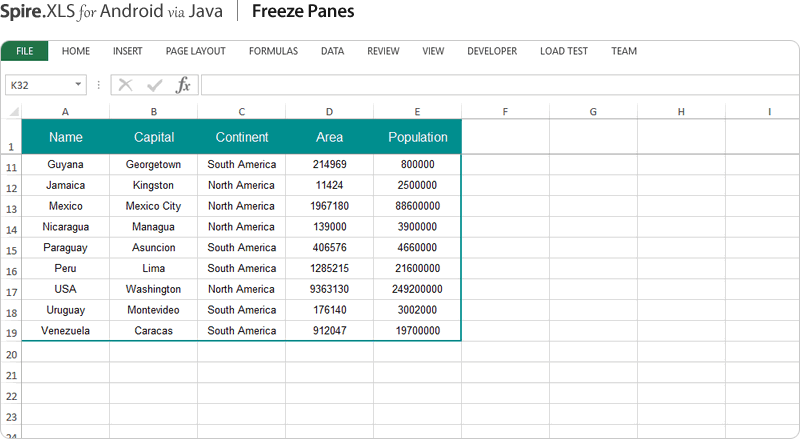
Task: Select the cell containing Georgetown
Action: 153,164
